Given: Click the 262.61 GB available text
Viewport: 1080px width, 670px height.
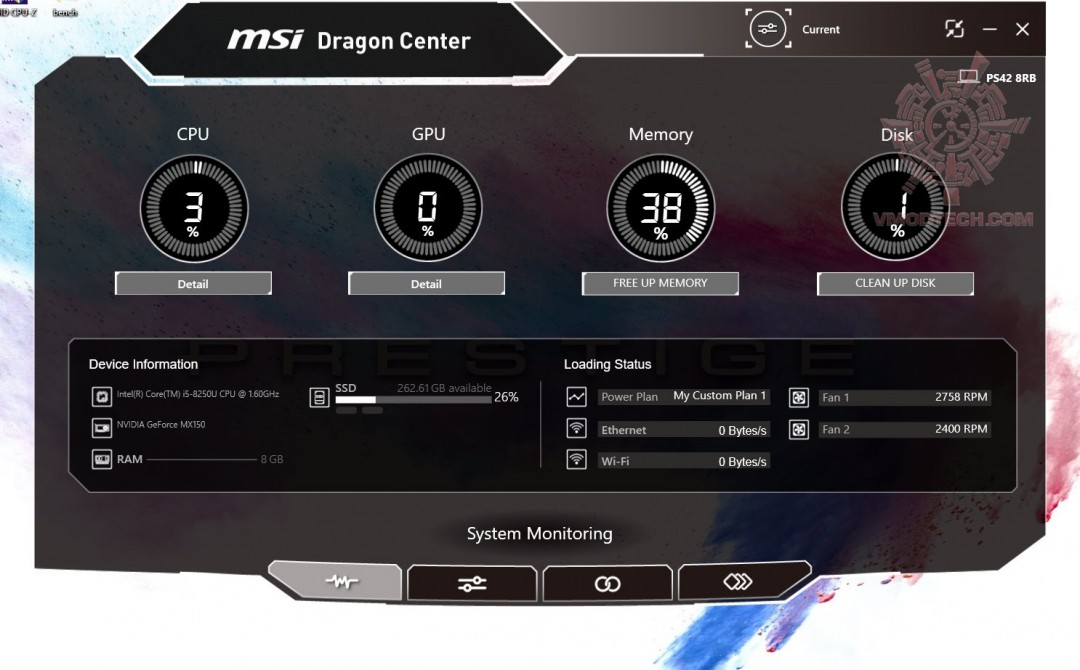Looking at the screenshot, I should 444,388.
